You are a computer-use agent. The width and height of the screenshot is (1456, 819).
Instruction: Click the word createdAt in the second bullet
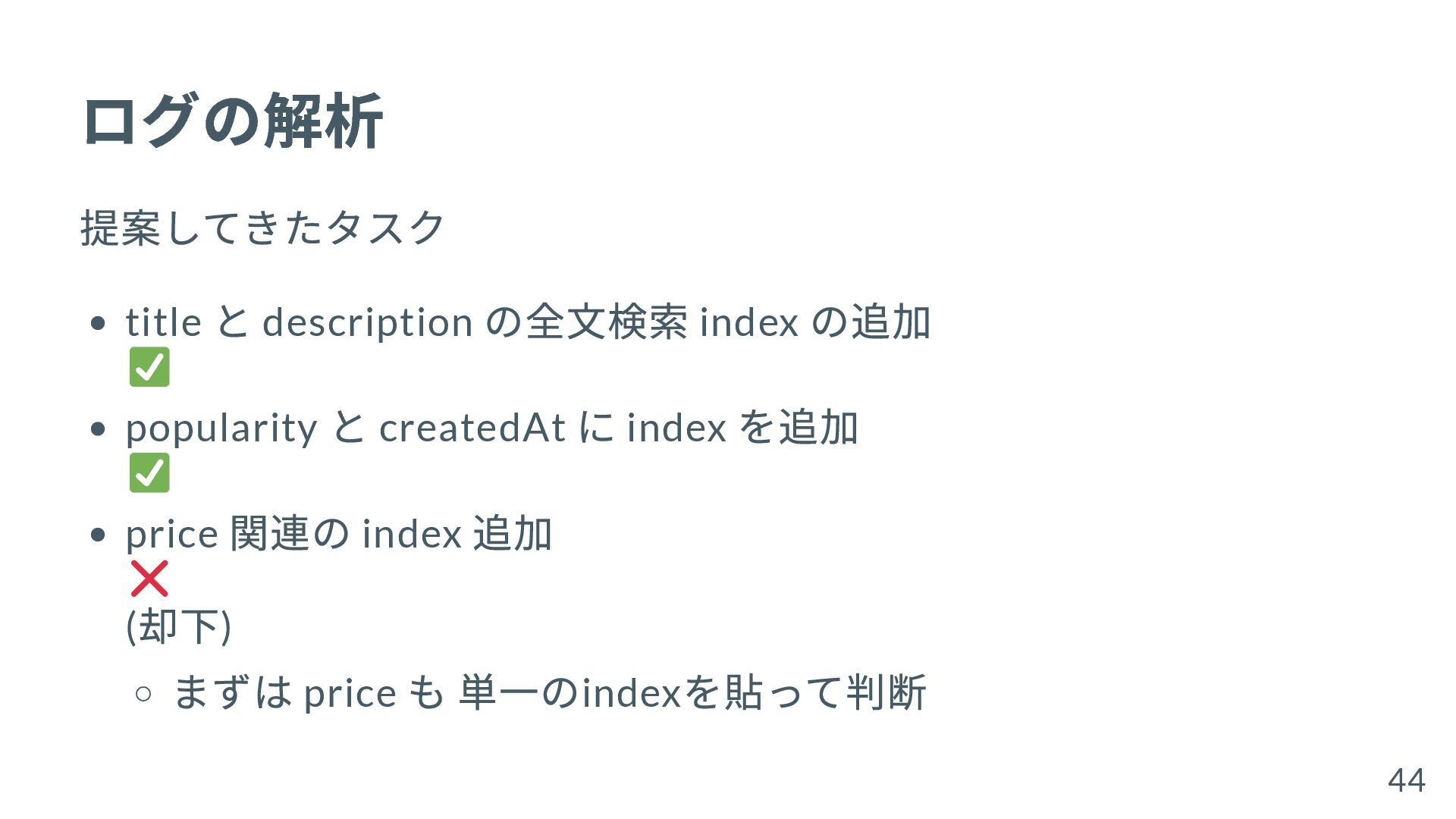472,428
